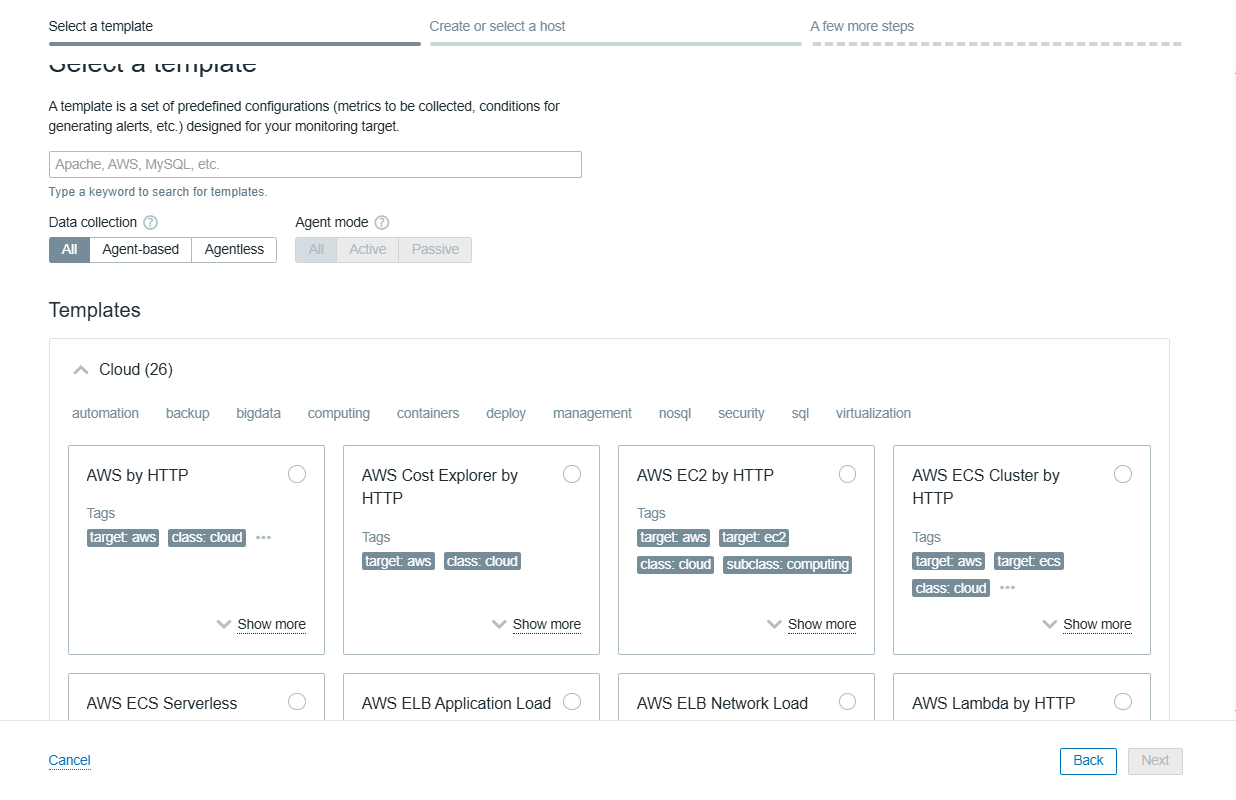
Task: Filter templates by automation subclass
Action: pyautogui.click(x=105, y=413)
